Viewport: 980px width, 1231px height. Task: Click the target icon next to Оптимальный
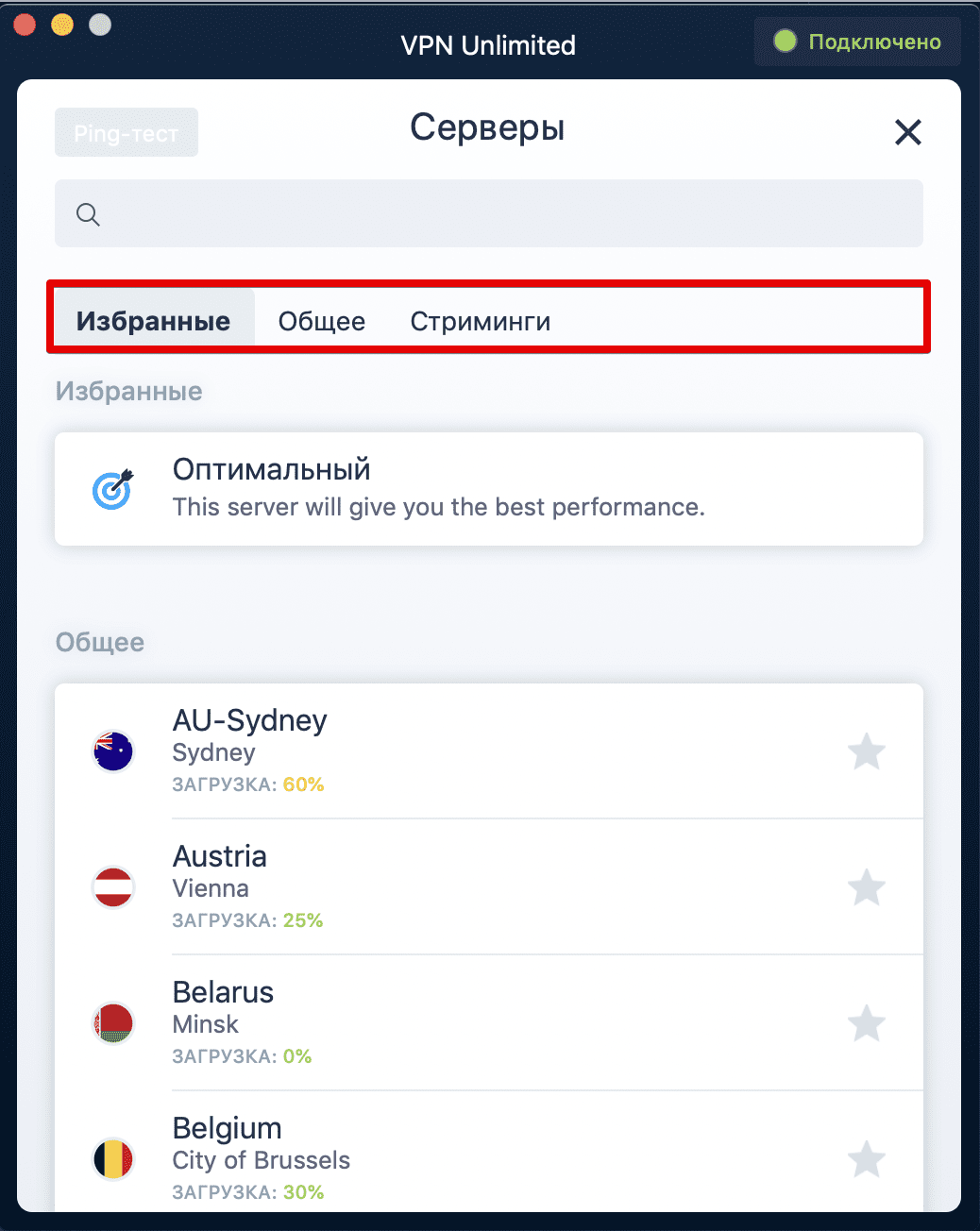click(x=112, y=489)
